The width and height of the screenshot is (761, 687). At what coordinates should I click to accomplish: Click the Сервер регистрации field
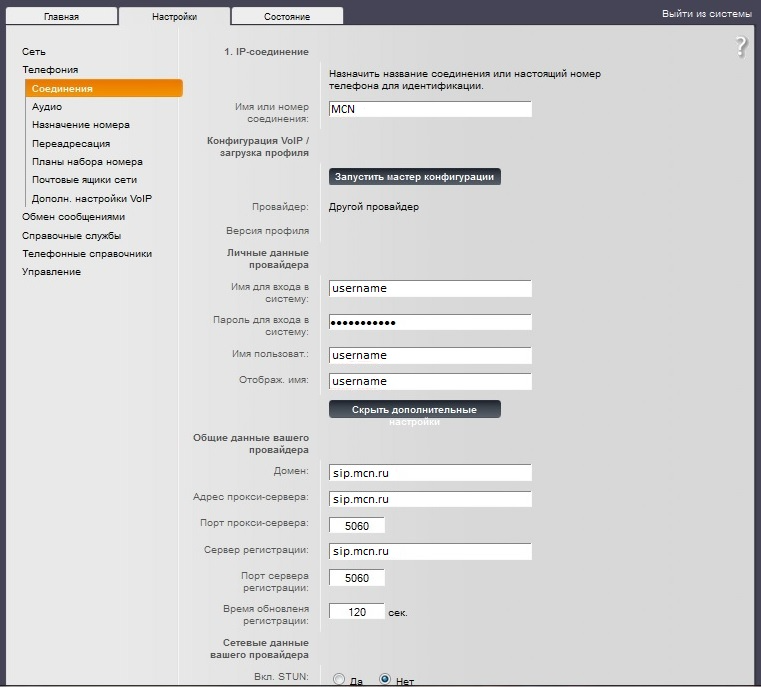(430, 552)
